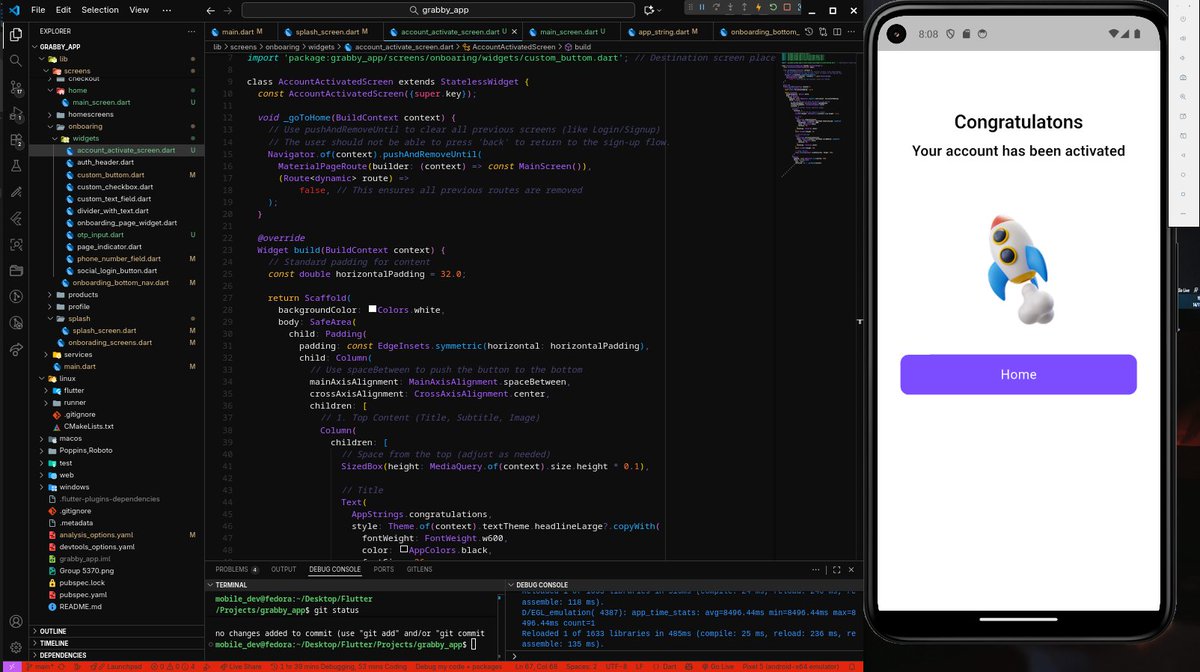Open Source Control view with 17 badge
1200x672 pixels.
[16, 87]
